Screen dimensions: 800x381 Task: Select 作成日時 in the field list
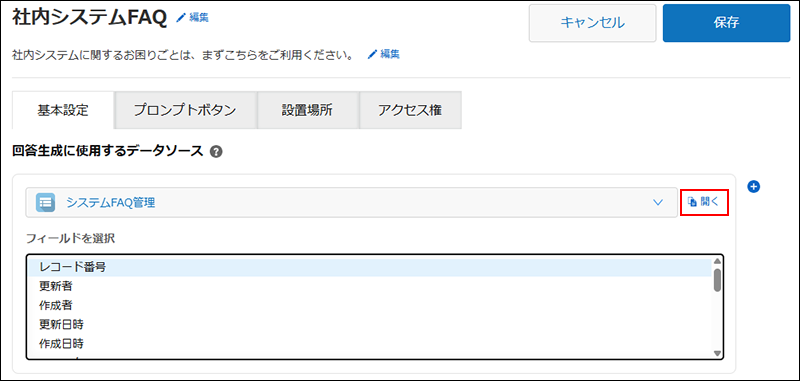coord(370,344)
